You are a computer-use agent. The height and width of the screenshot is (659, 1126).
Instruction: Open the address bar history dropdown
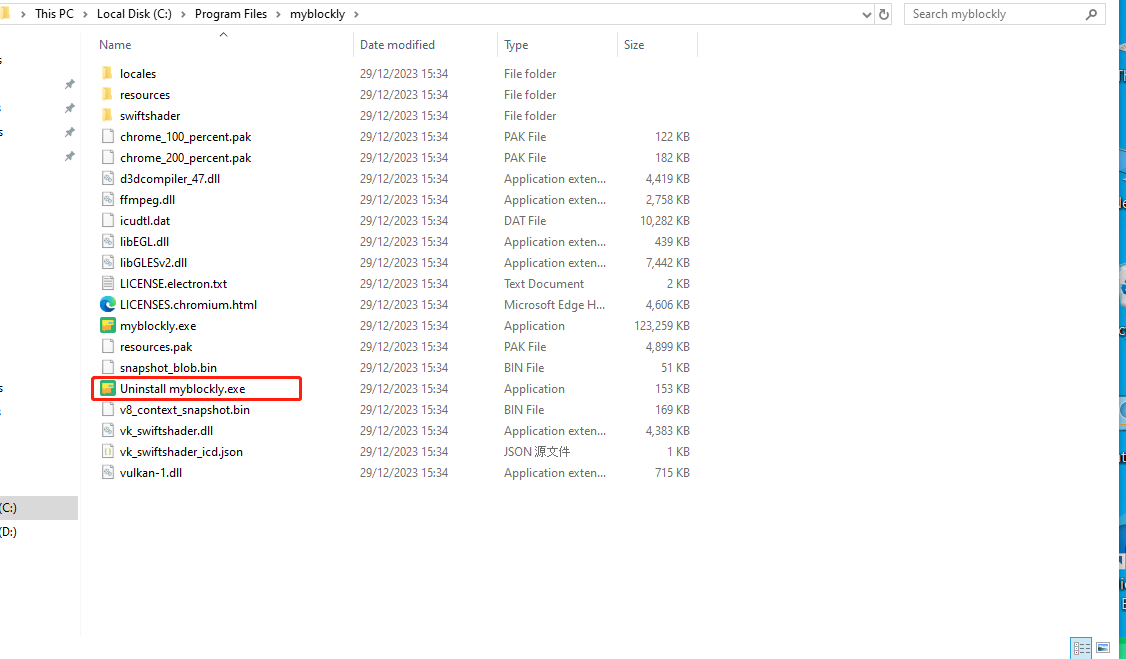tap(867, 14)
